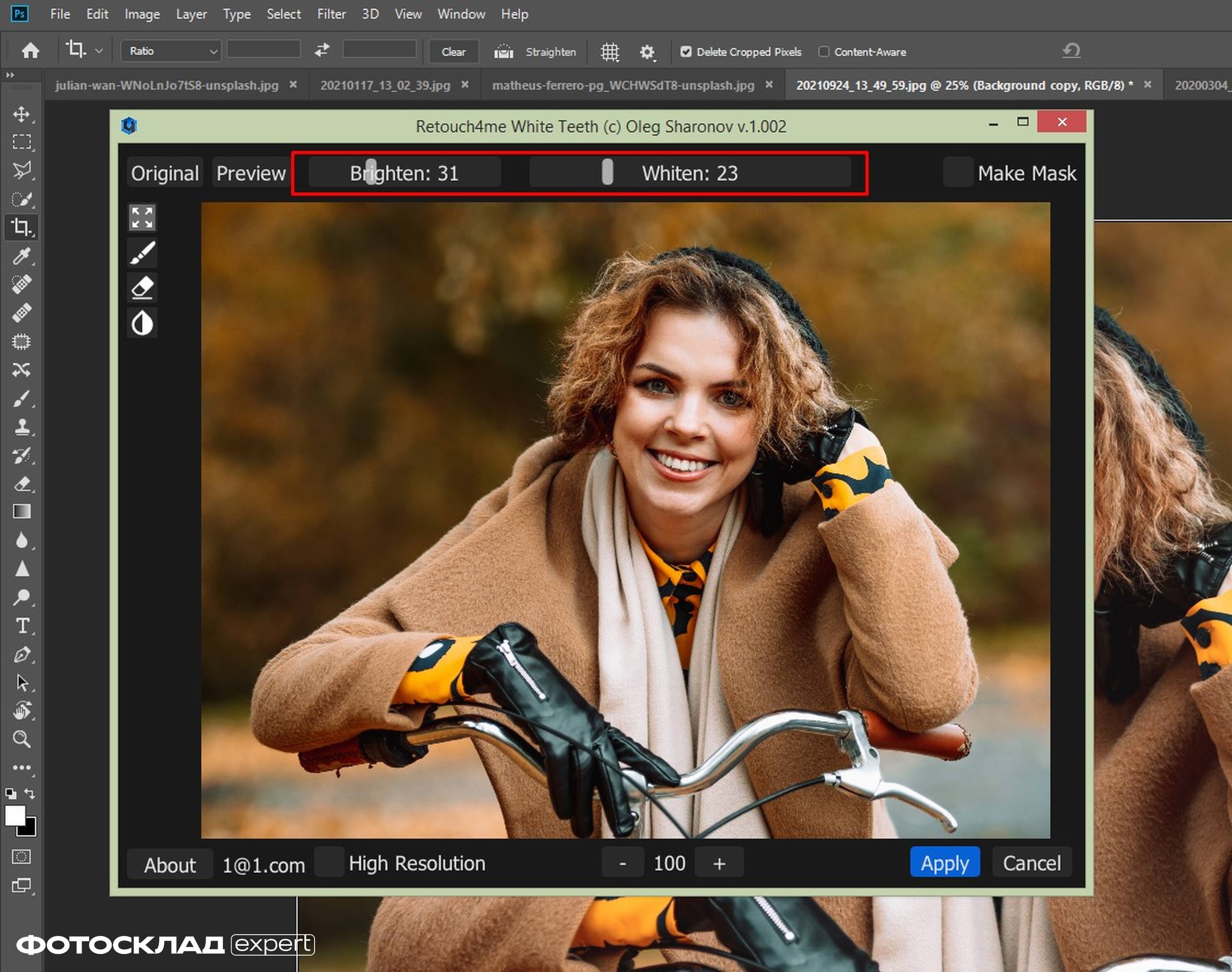
Task: Click the Straighten level icon
Action: tap(503, 52)
